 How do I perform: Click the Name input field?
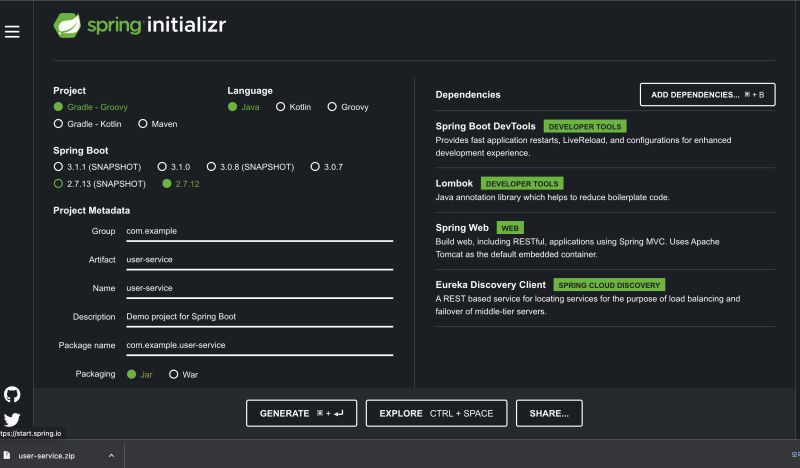point(260,288)
